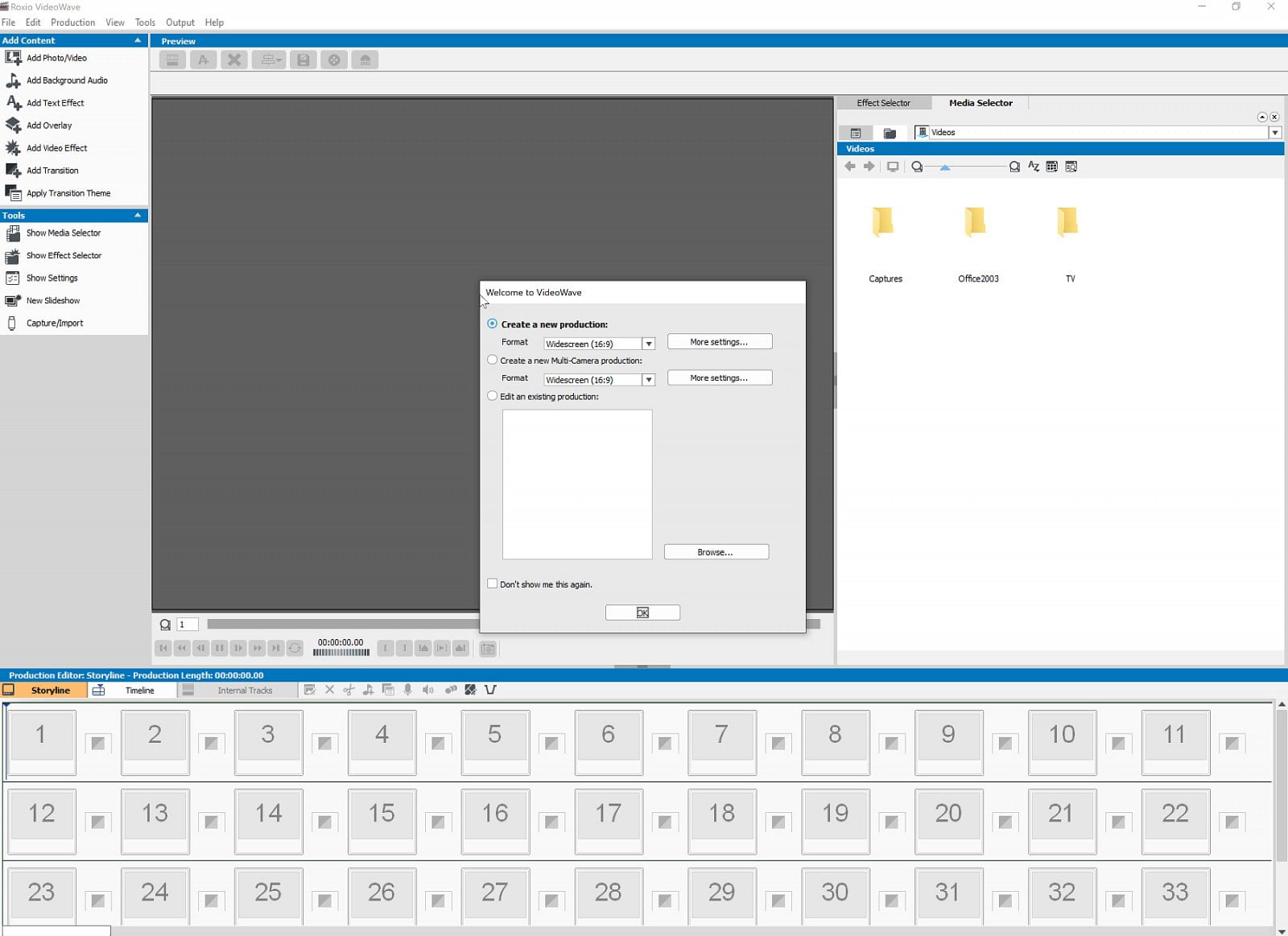The height and width of the screenshot is (936, 1288).
Task: Click the back arrow in Media Selector
Action: 850,167
